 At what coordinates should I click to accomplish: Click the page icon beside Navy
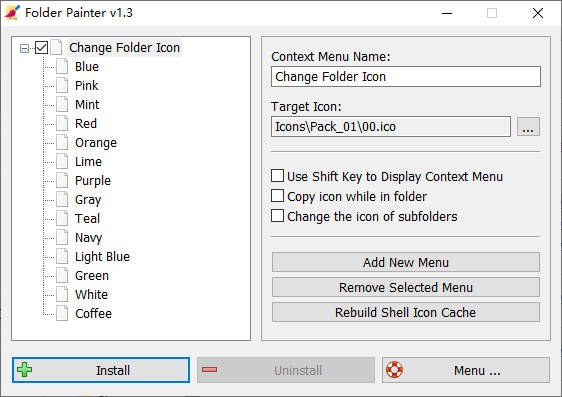click(x=62, y=237)
